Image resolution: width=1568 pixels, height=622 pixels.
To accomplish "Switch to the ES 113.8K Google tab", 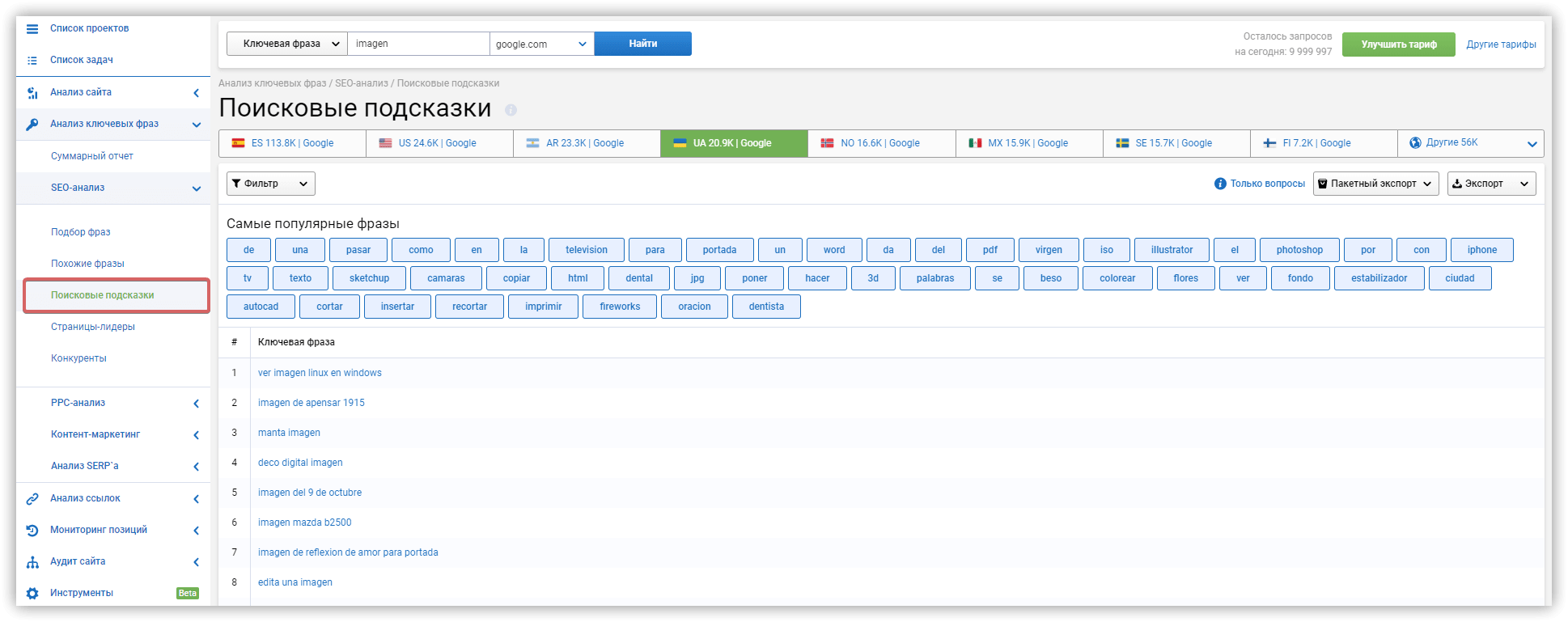I will click(292, 143).
